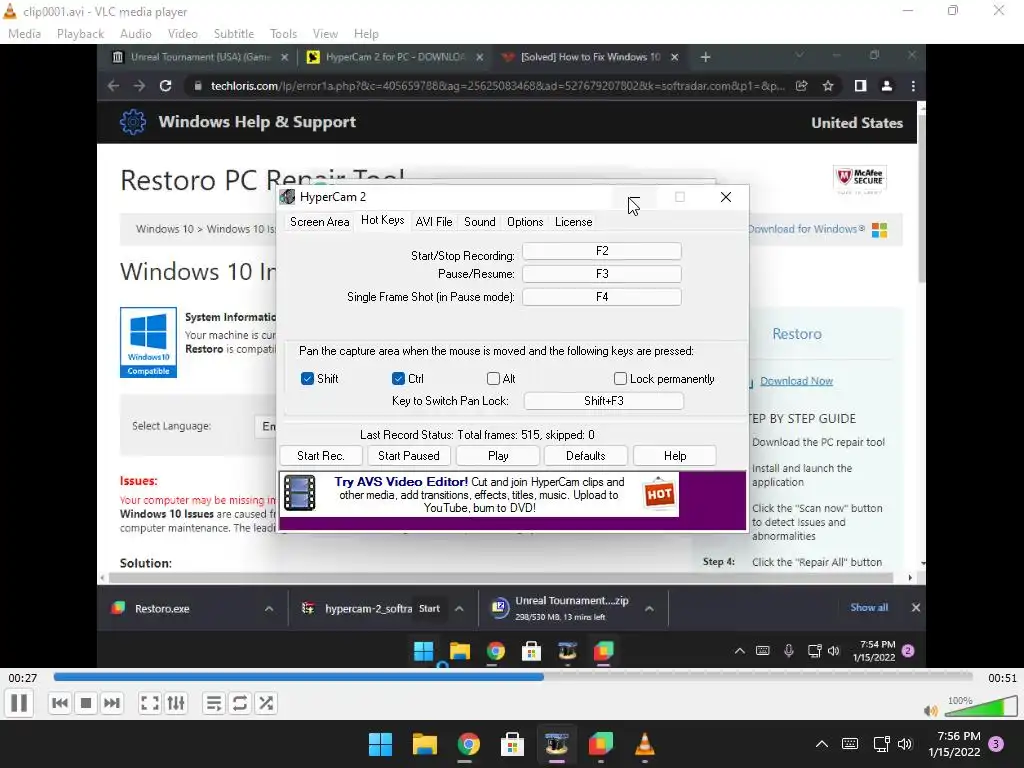Click HyperCam Play button
This screenshot has height=768, width=1024.
point(498,456)
